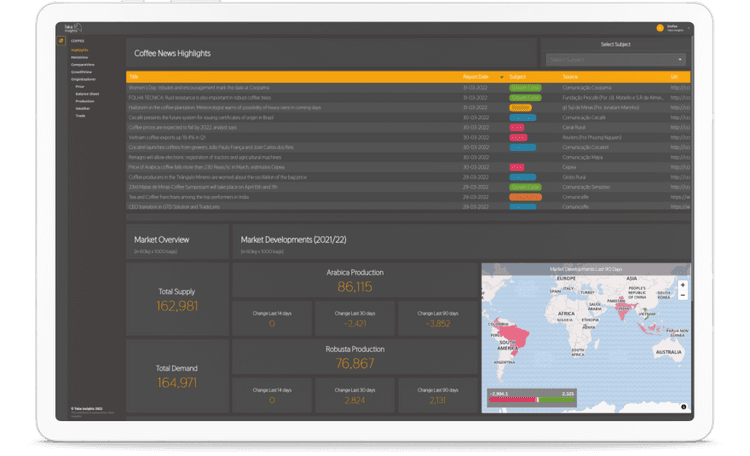
Task: Open the GrowthView menu item
Action: 81,72
